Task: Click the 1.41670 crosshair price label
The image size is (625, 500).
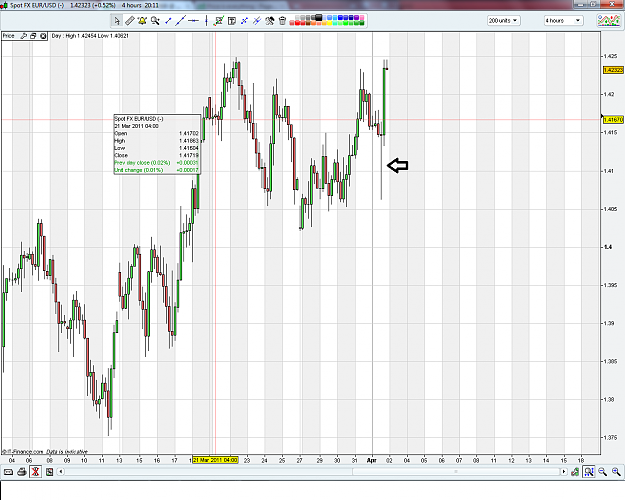Action: coord(613,120)
